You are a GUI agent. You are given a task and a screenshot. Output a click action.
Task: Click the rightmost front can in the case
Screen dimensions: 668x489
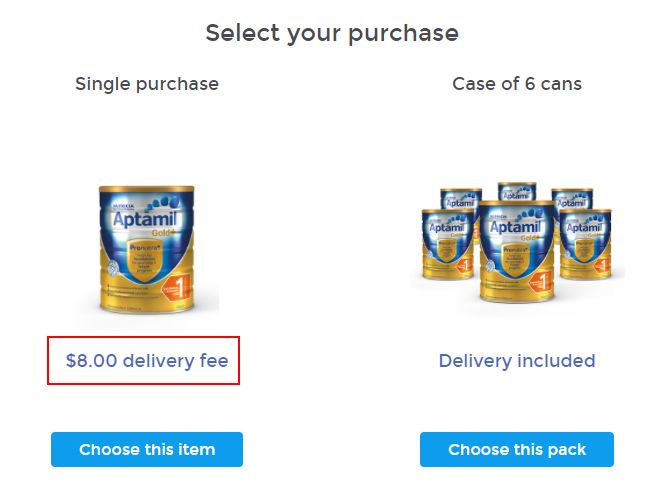coord(588,245)
